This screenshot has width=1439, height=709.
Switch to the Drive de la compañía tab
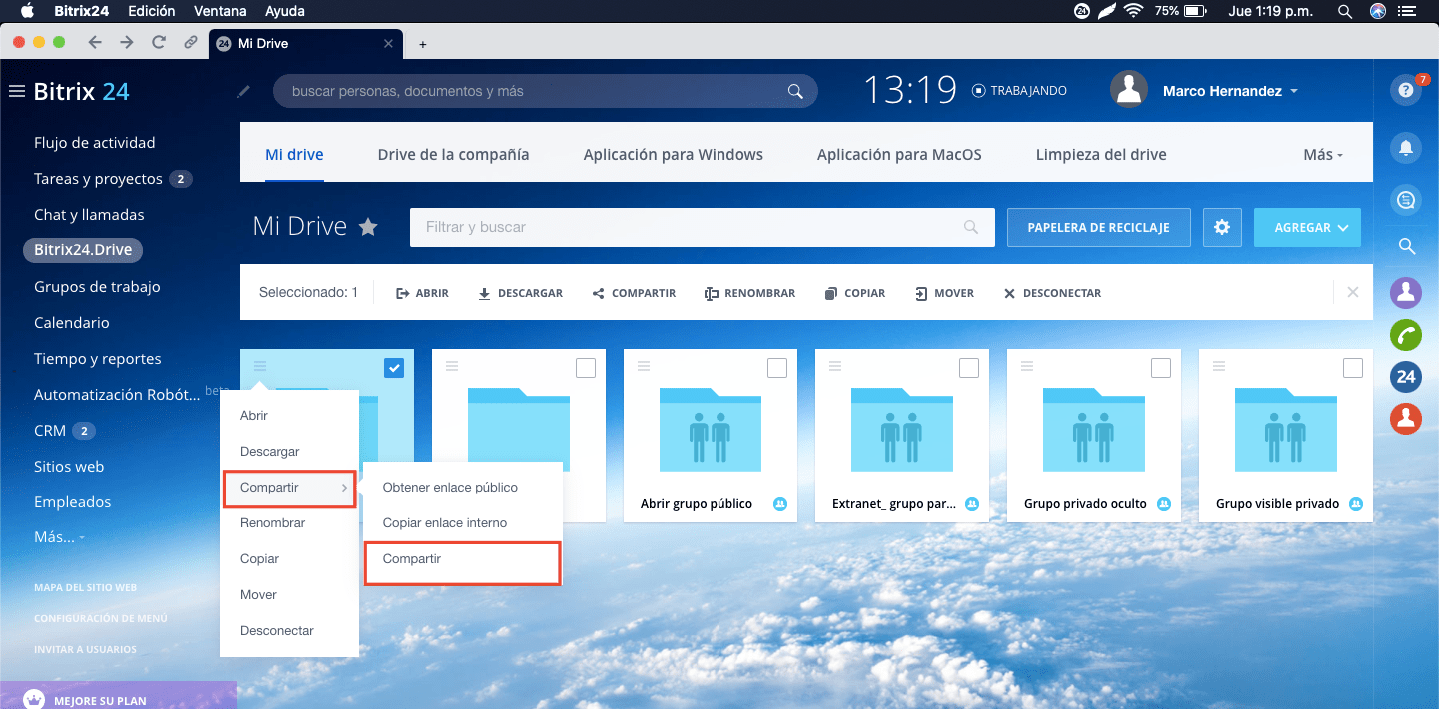tap(453, 155)
